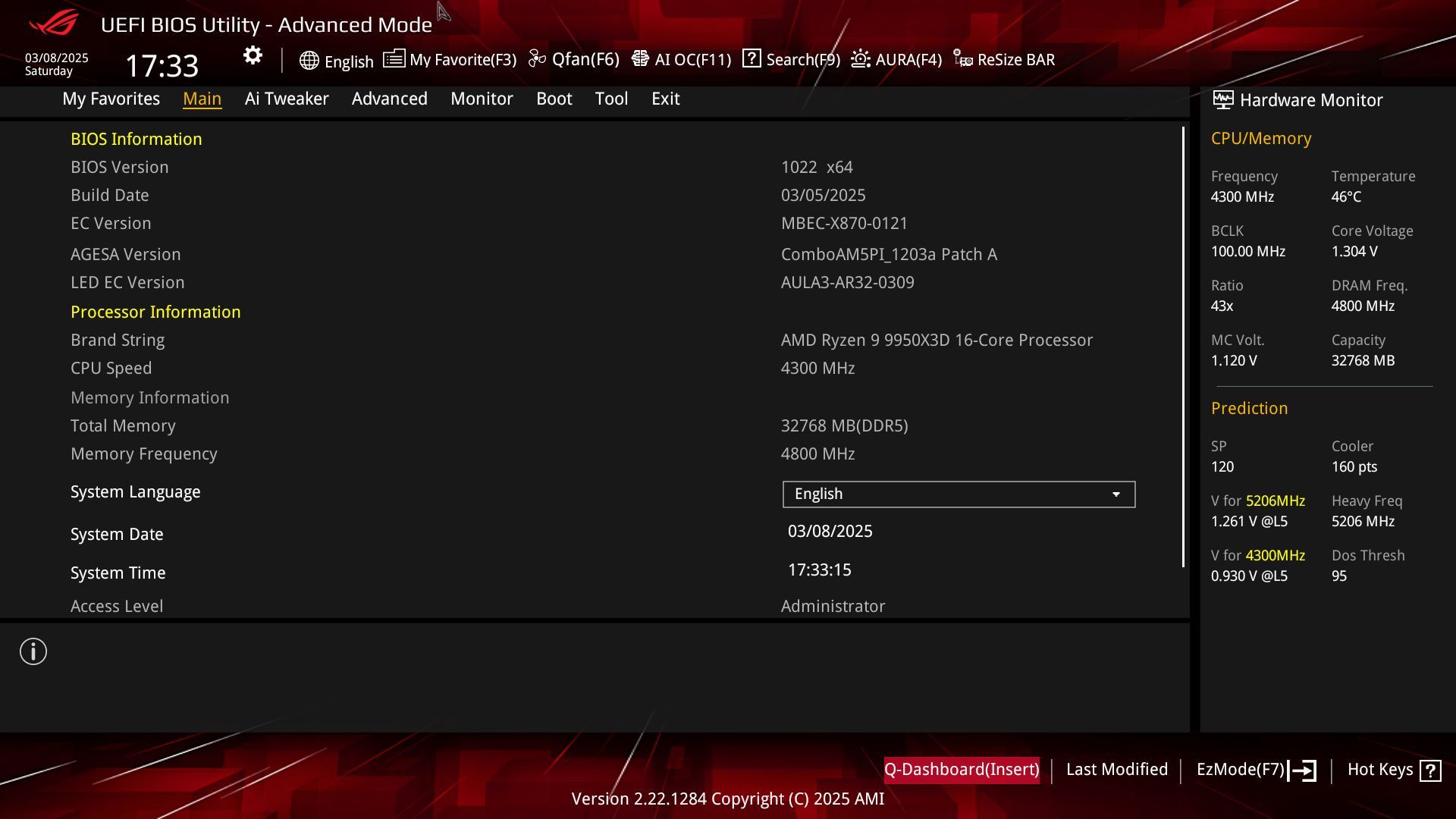Launch AI OC(F11) guide
Image resolution: width=1456 pixels, height=819 pixels.
click(x=693, y=60)
